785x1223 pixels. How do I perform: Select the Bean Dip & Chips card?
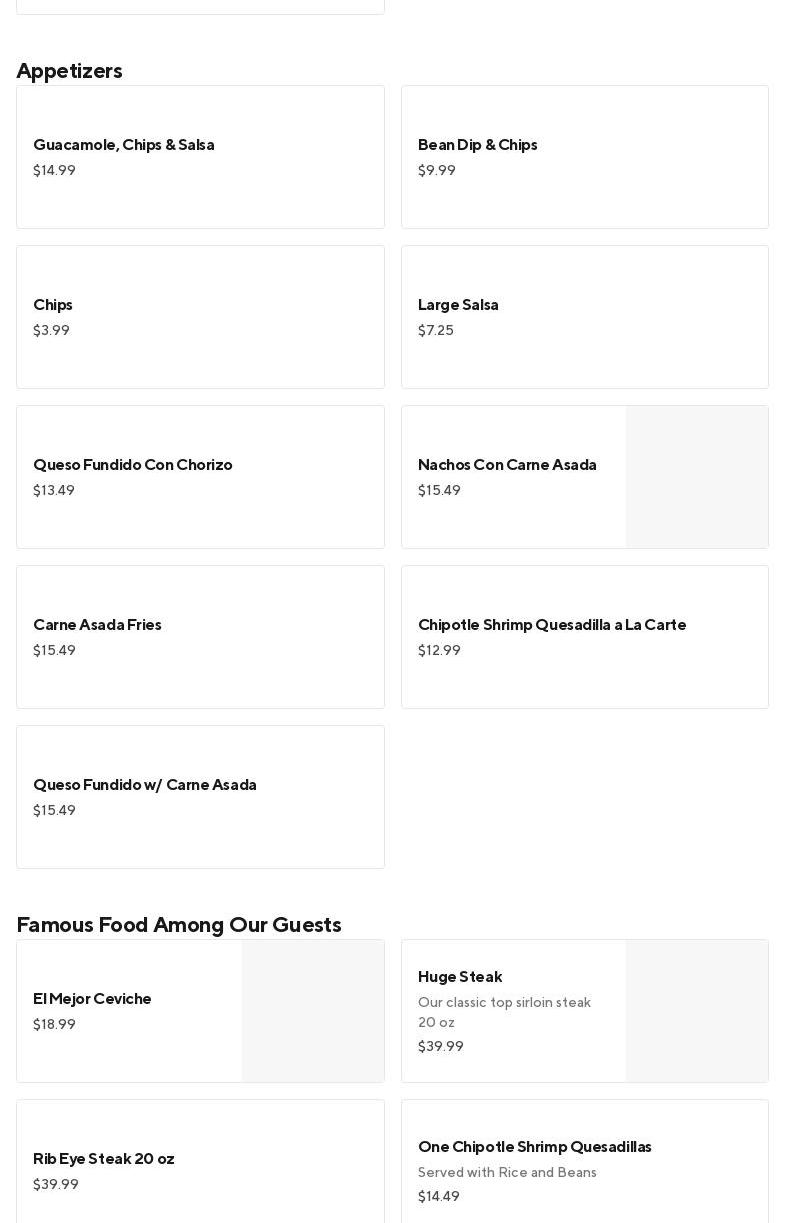coord(584,157)
